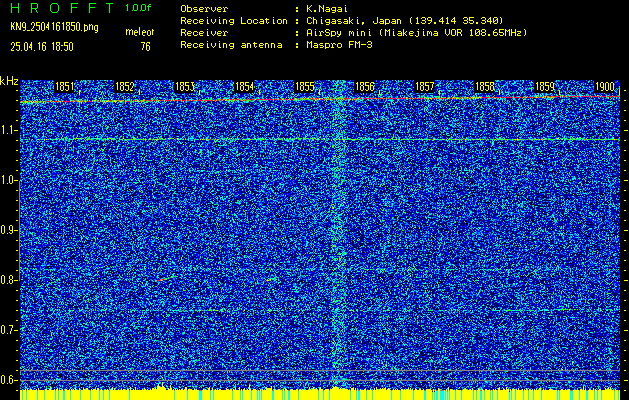This screenshot has height=400, width=629.
Task: Click filename KN9_2504161850.png
Action: click(54, 27)
